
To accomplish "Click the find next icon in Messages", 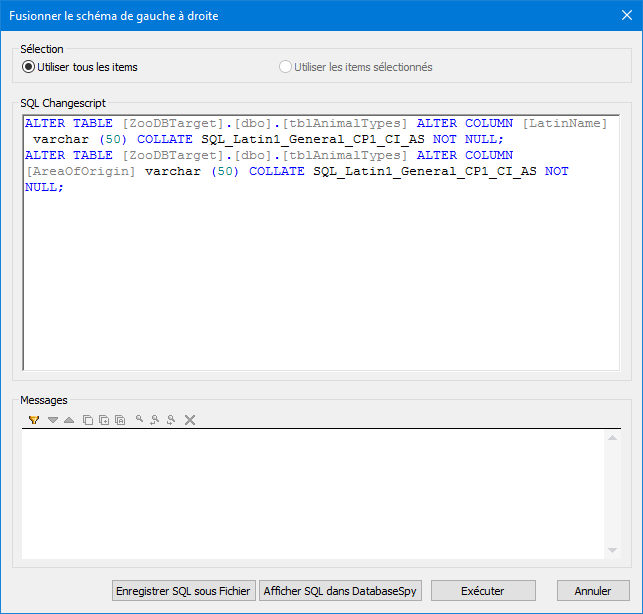I will [x=171, y=420].
